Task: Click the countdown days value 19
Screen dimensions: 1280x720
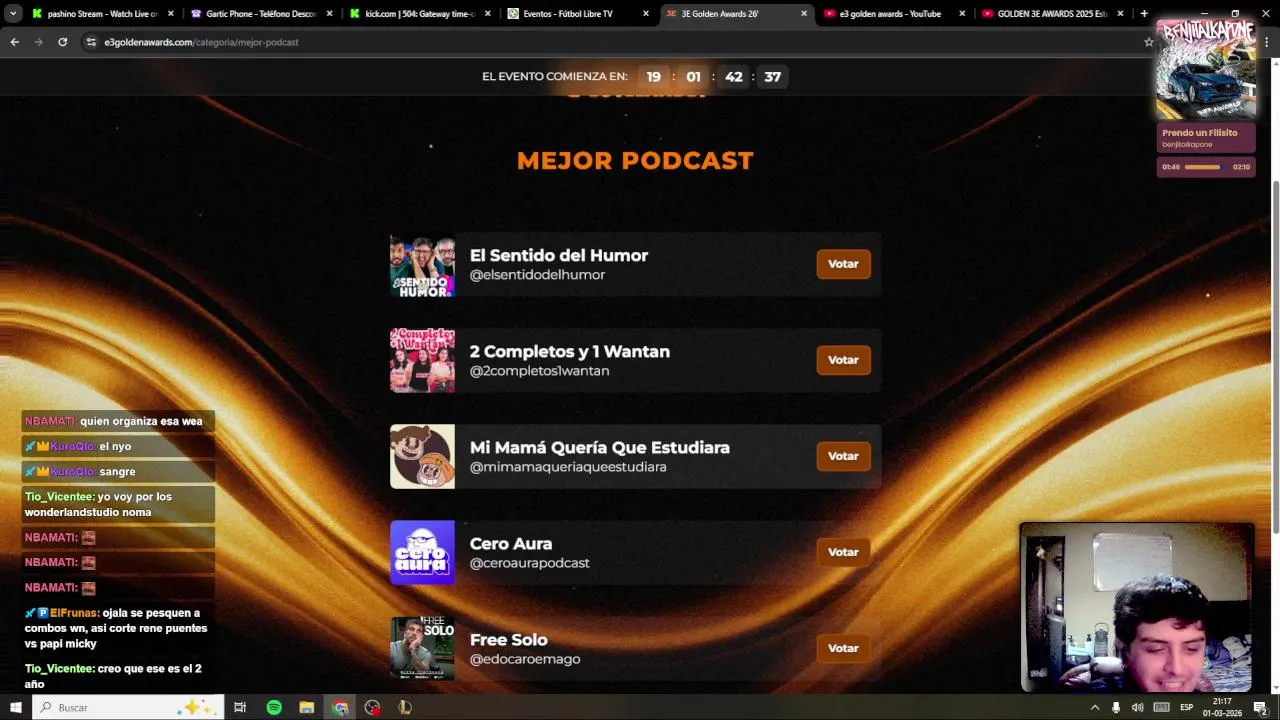Action: [x=653, y=77]
